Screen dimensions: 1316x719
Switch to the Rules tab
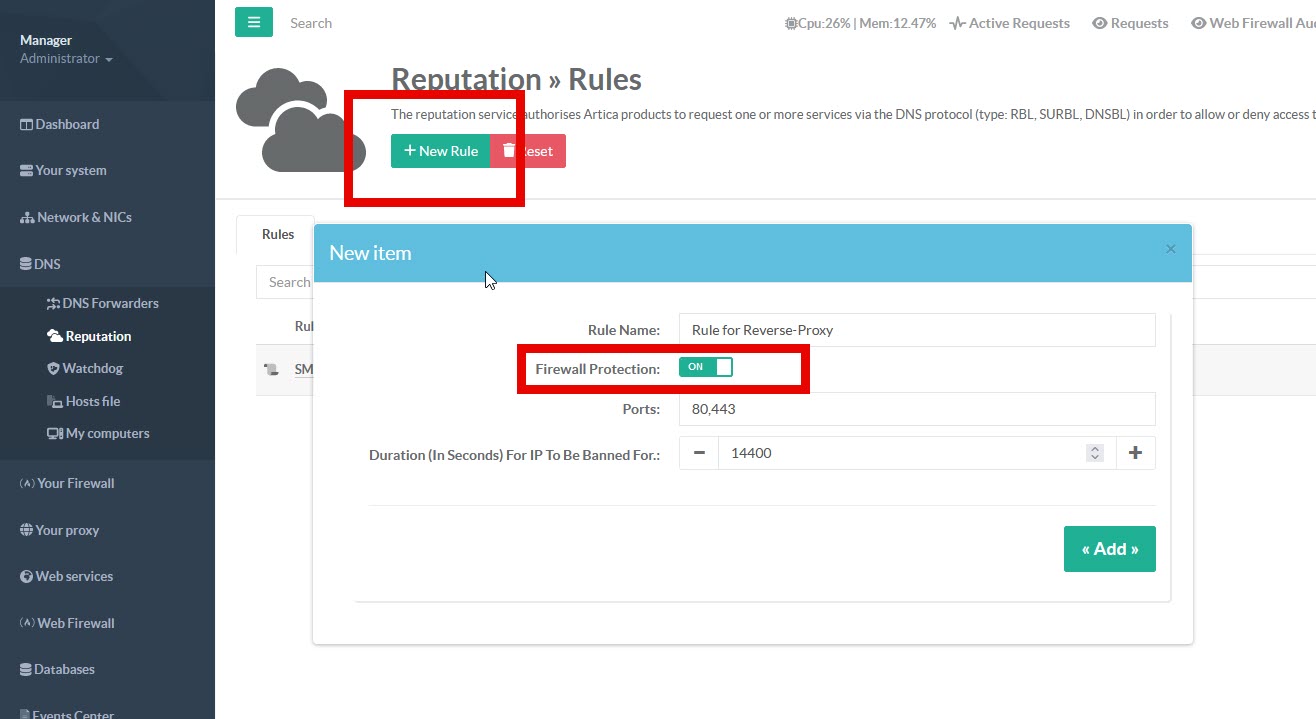[x=277, y=234]
